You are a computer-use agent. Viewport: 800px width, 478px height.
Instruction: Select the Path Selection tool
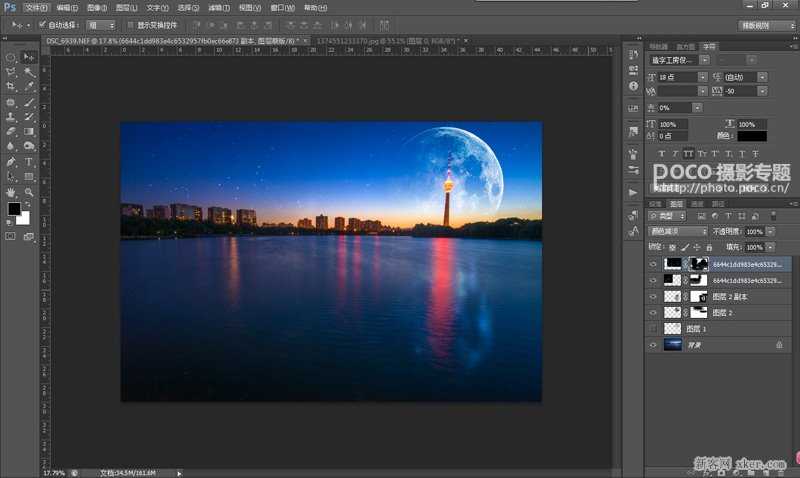point(11,177)
